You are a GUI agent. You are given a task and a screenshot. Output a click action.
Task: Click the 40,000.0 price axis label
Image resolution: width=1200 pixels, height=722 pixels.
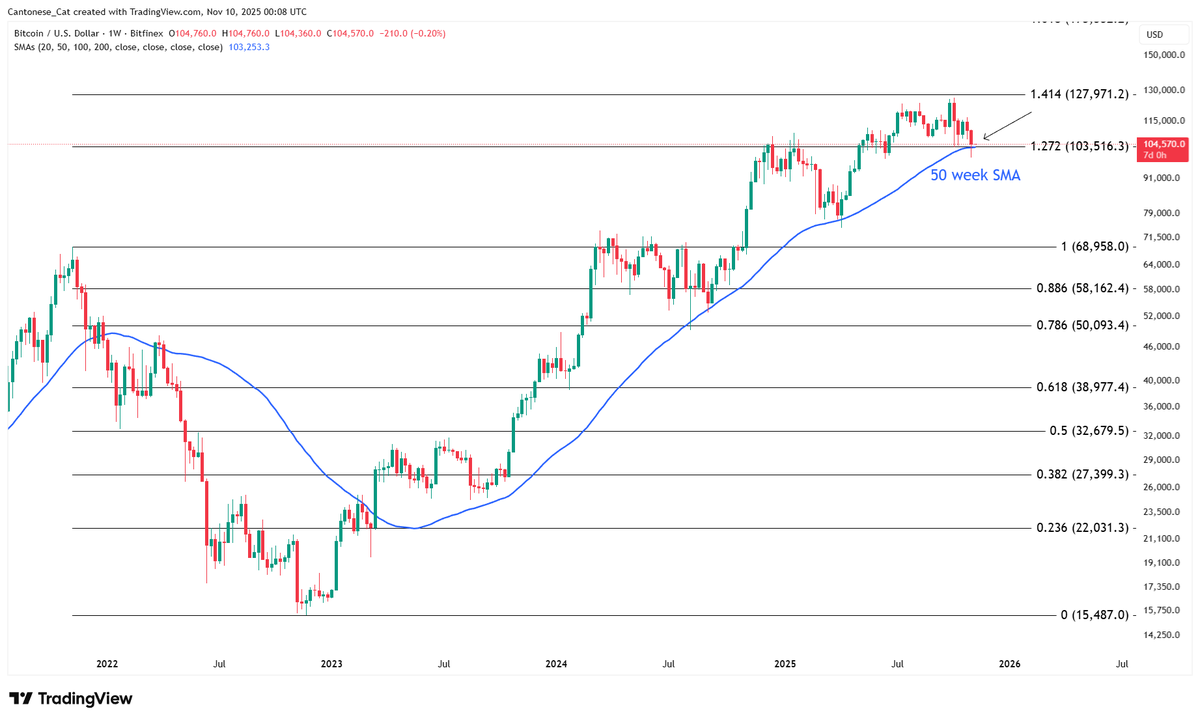(1163, 381)
